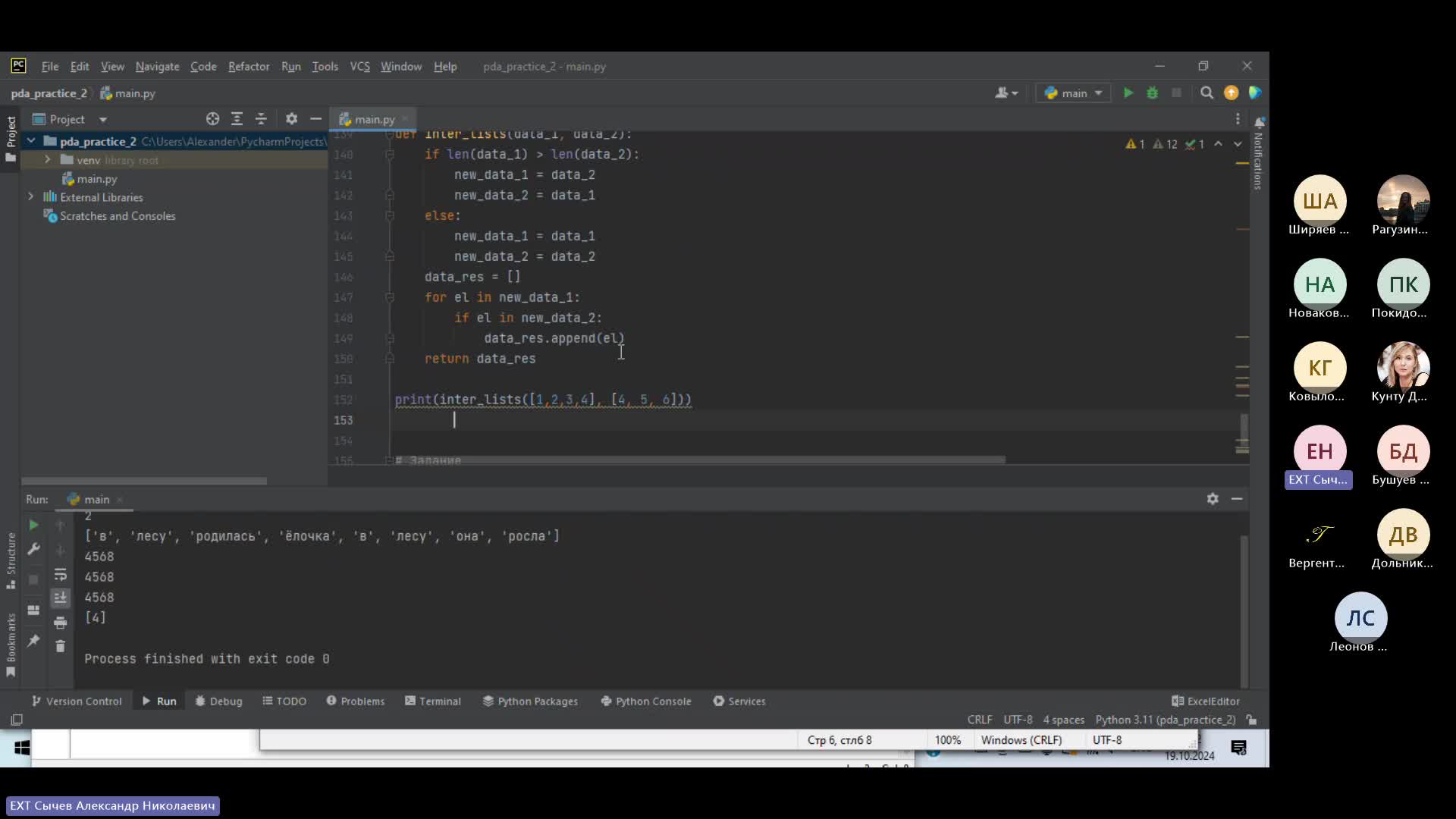Hide the Project panel with minus icon

click(315, 119)
